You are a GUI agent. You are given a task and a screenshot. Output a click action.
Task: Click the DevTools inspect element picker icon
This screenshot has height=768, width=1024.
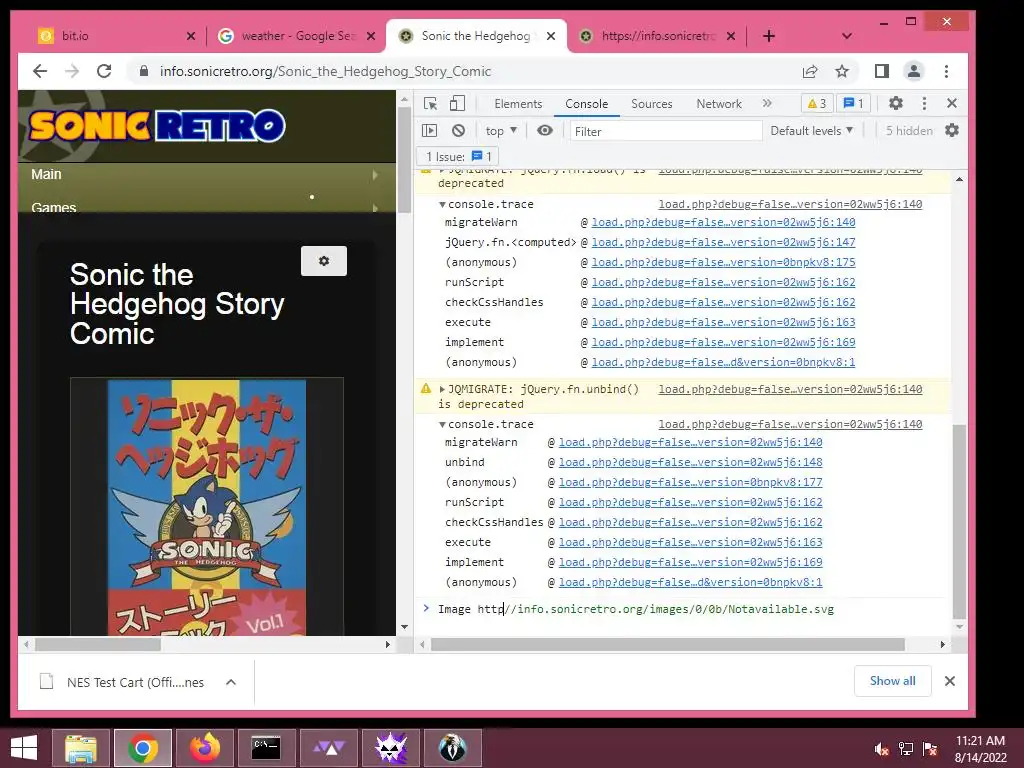point(430,104)
